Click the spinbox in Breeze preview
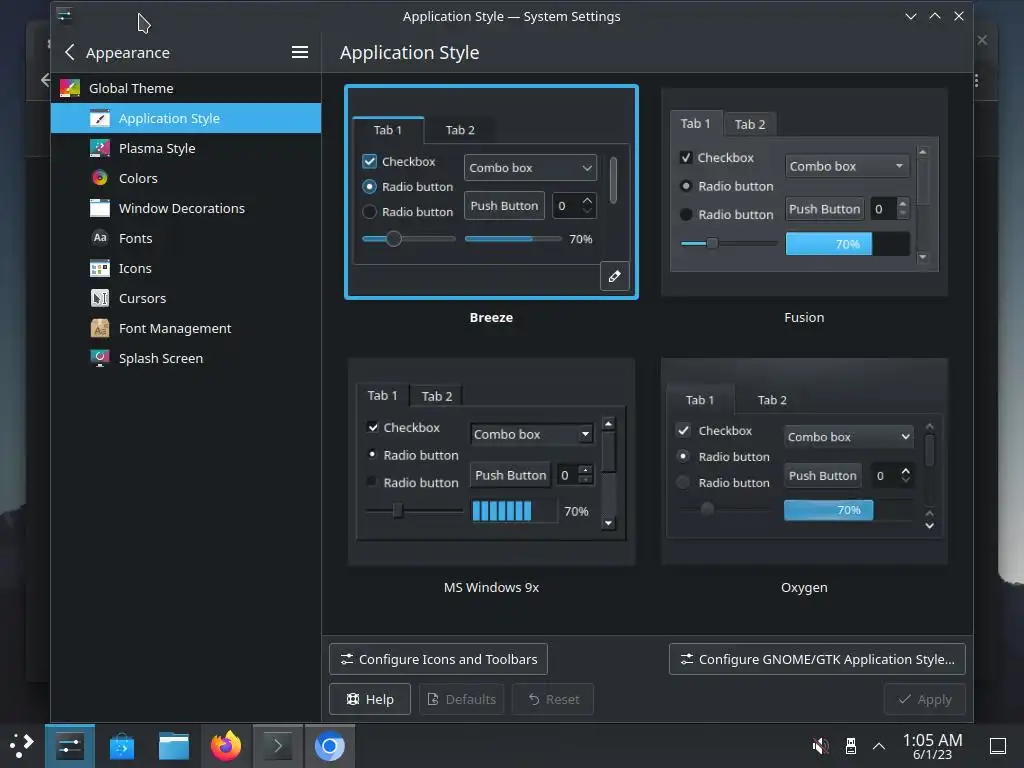 [x=574, y=206]
